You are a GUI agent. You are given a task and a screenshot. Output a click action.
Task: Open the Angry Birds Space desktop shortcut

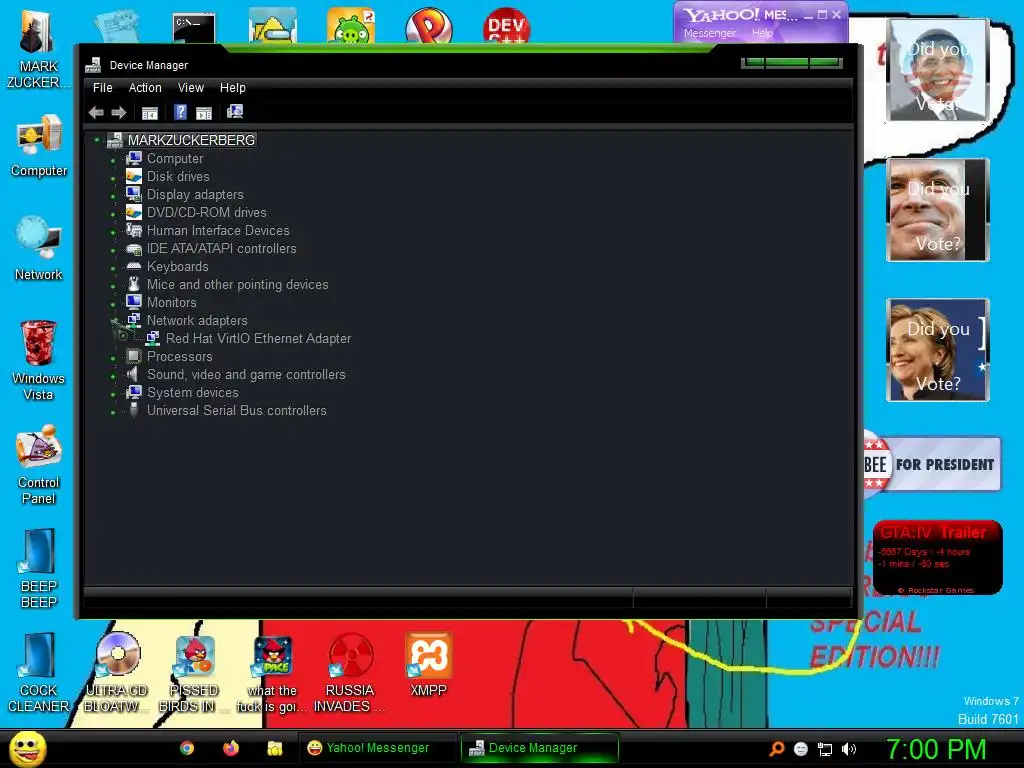pos(272,673)
